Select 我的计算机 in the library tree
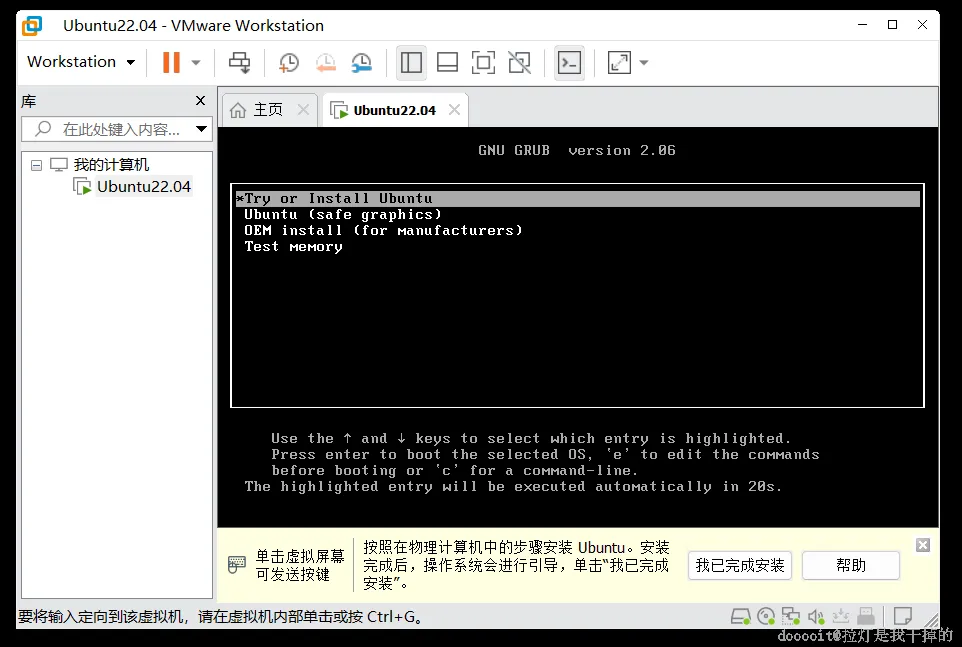Viewport: 962px width, 647px height. coord(111,165)
